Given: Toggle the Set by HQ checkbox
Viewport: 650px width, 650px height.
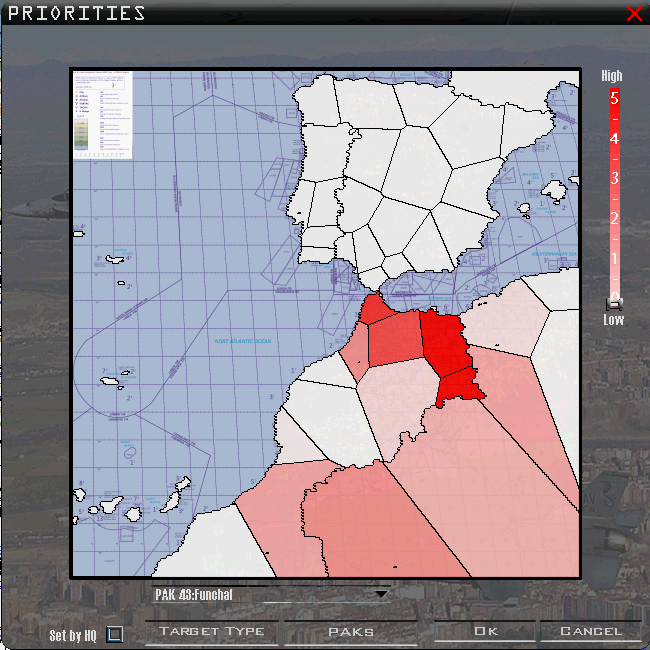Looking at the screenshot, I should (115, 634).
